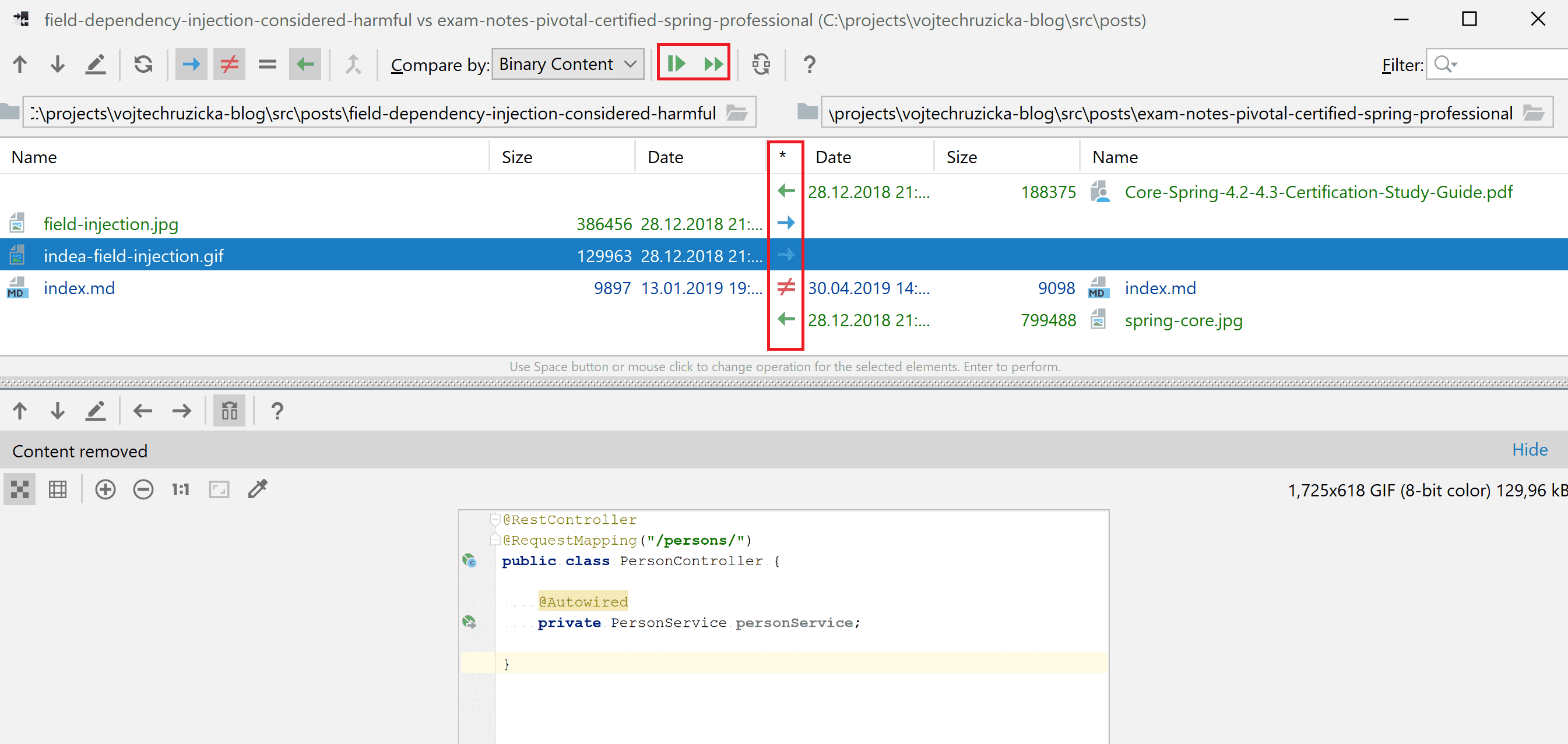Browse left folder path open-folder button
1568x744 pixels.
pos(737,113)
